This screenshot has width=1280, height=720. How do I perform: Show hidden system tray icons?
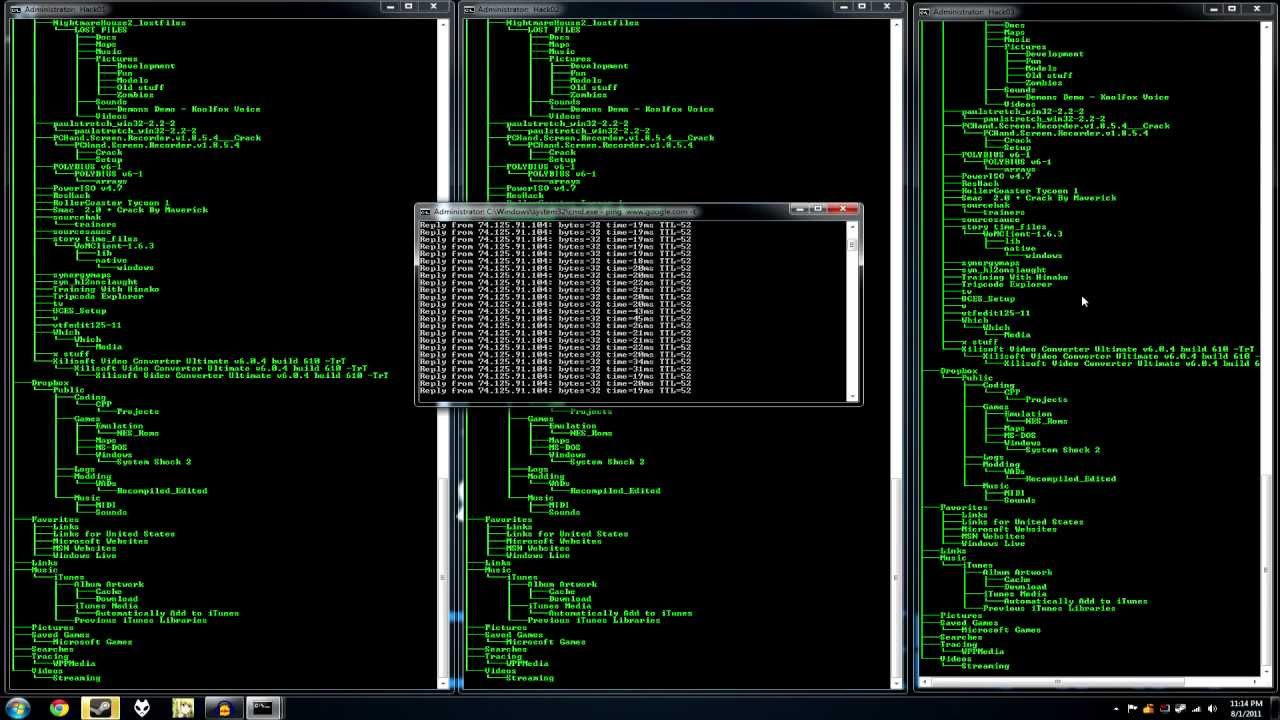pos(1116,709)
